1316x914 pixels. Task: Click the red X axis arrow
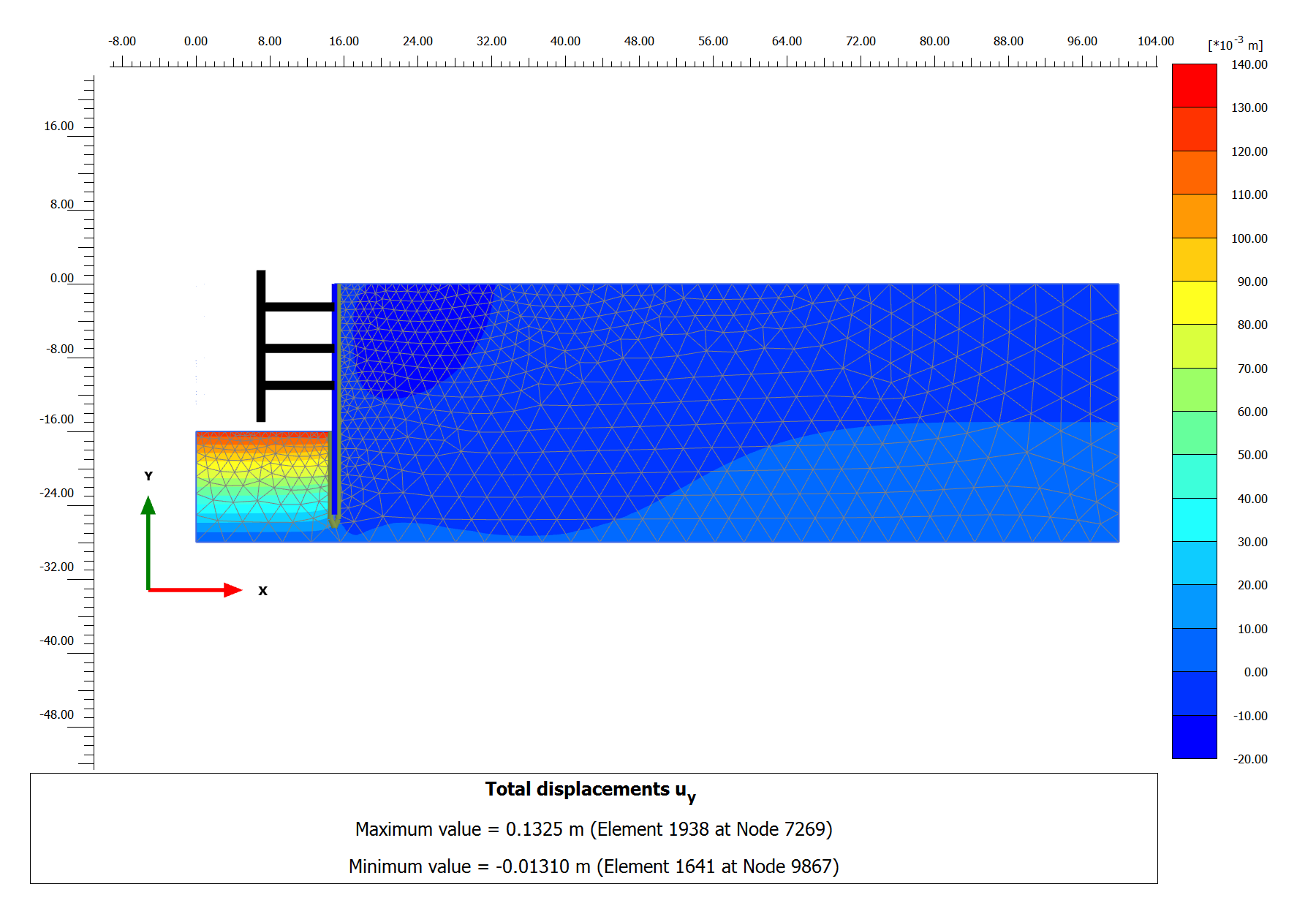click(194, 590)
